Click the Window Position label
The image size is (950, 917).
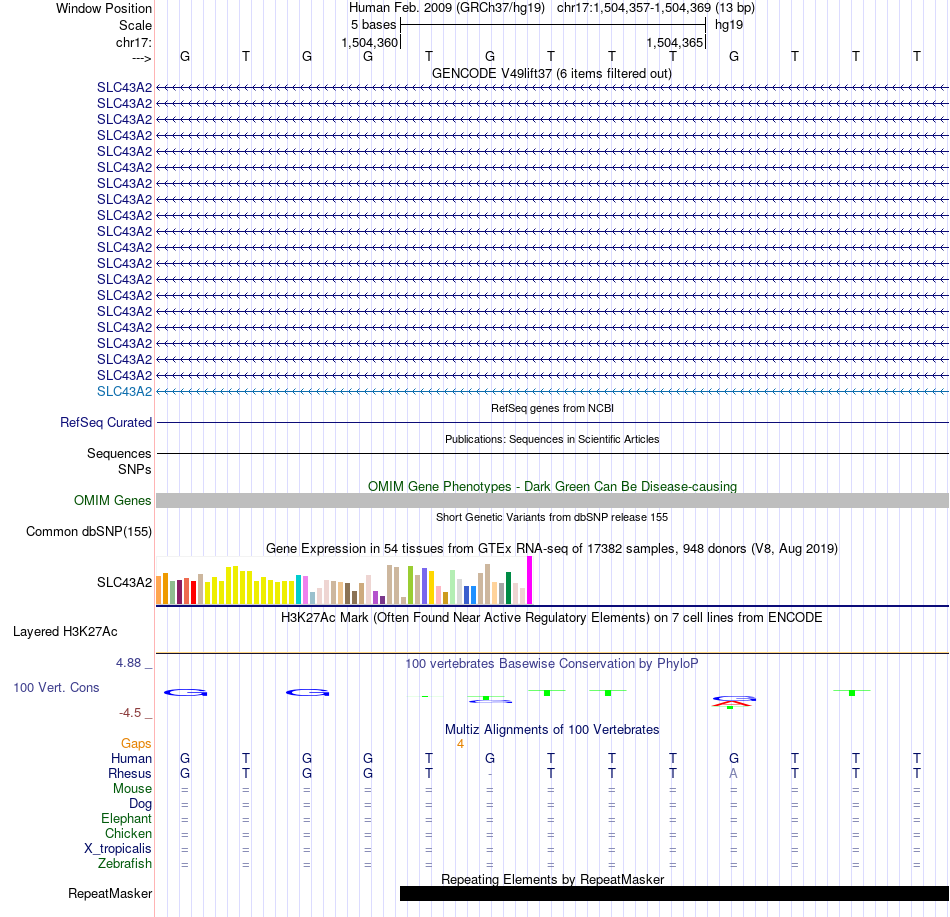[x=104, y=8]
